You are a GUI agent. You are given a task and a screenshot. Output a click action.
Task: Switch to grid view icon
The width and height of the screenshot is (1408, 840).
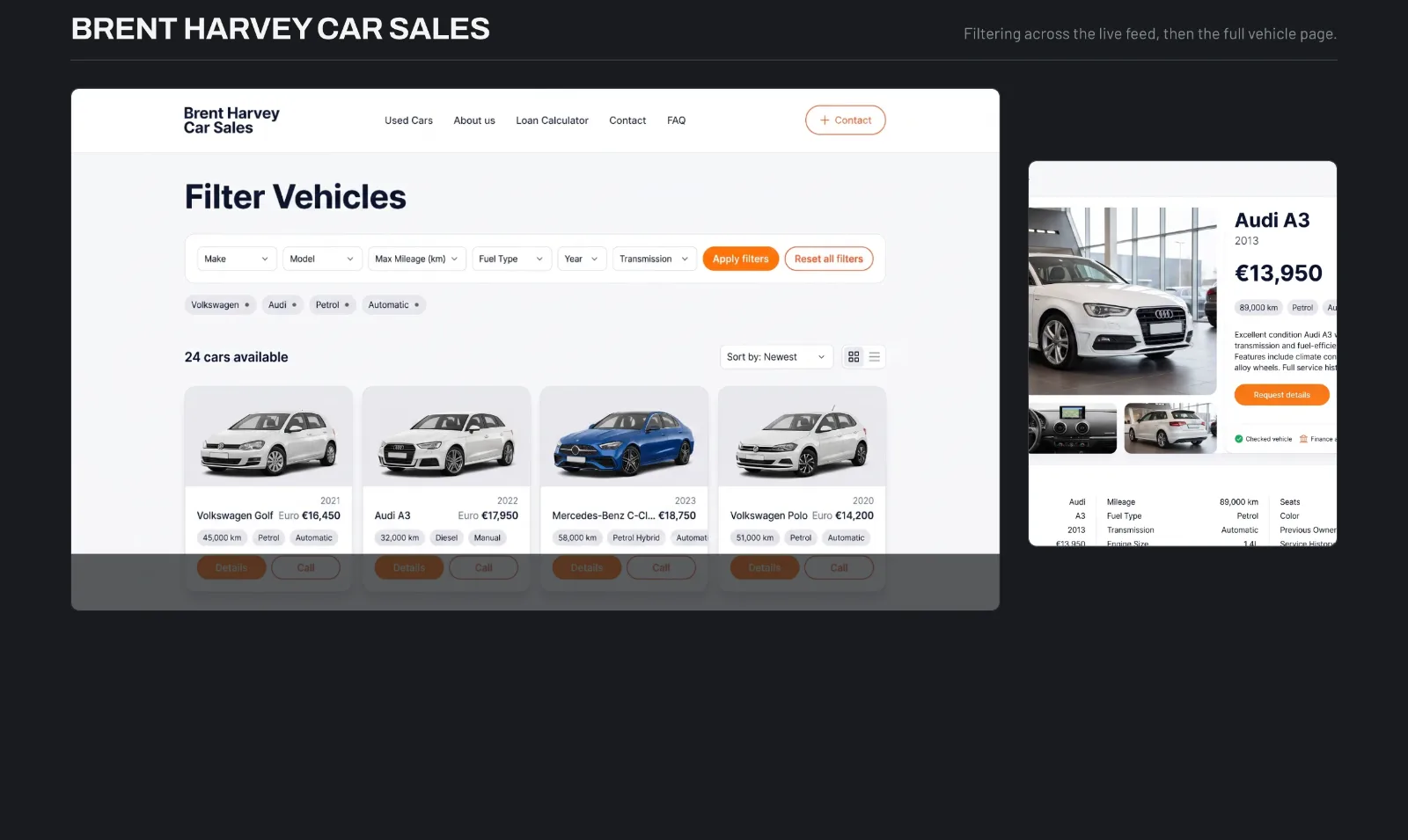pos(853,357)
